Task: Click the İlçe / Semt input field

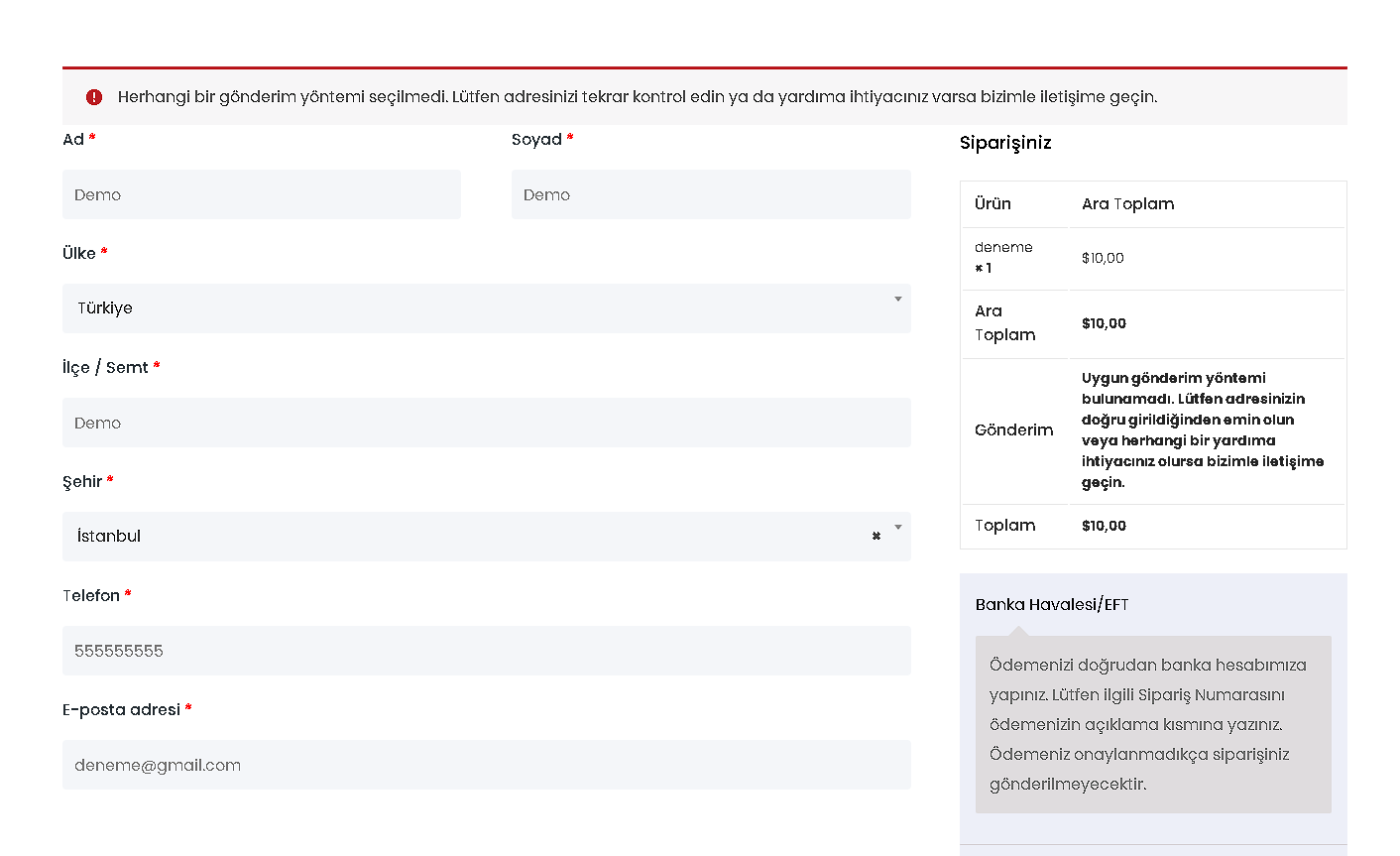Action: coord(486,423)
